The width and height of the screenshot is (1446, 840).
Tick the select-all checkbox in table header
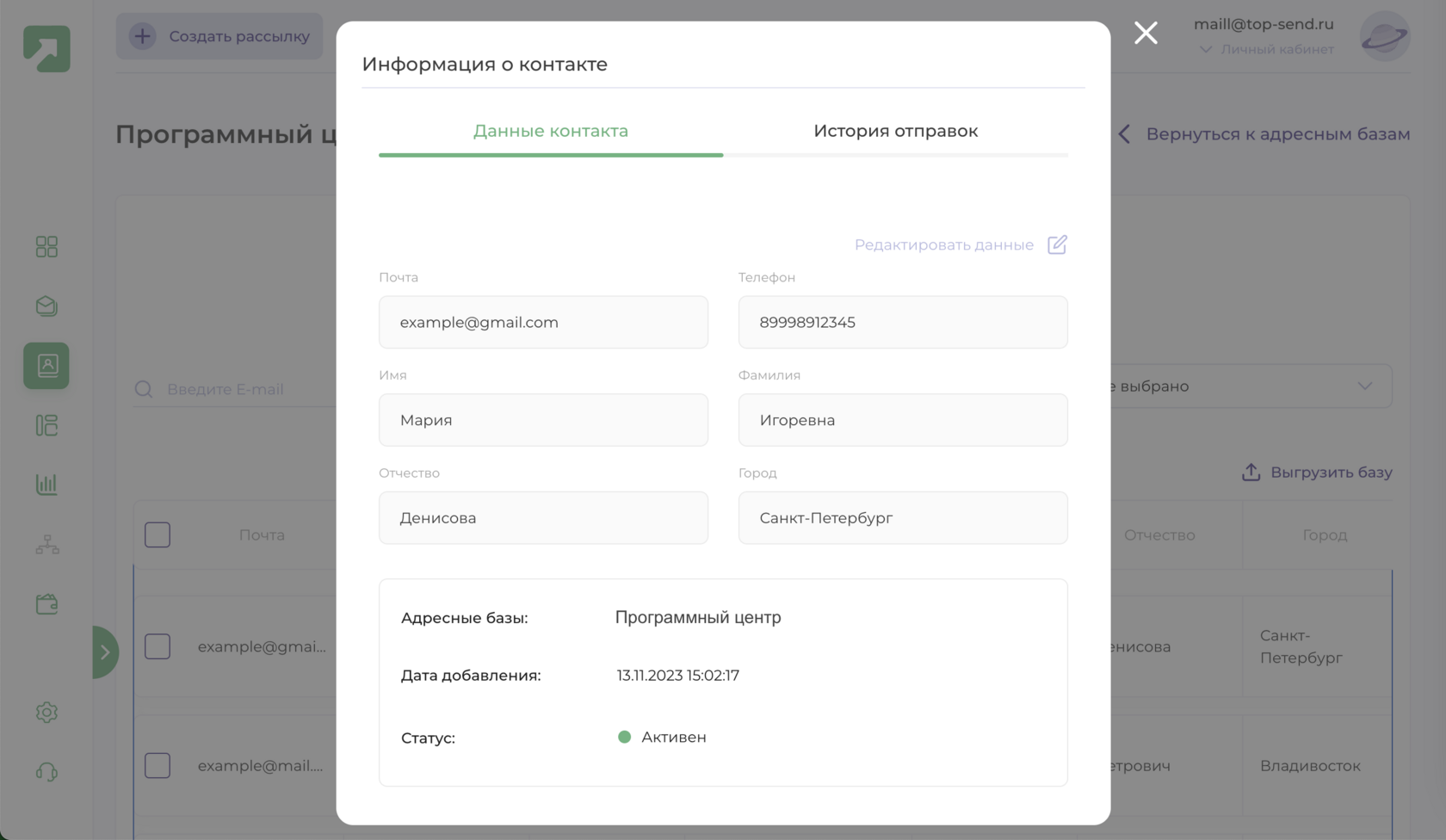158,535
